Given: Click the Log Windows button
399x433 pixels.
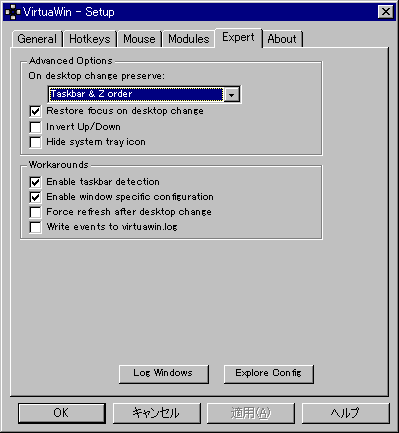Looking at the screenshot, I should point(164,374).
